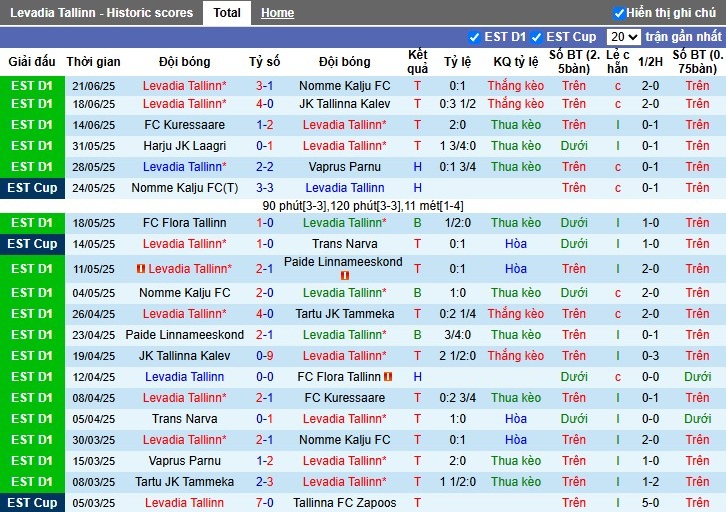The width and height of the screenshot is (726, 512).
Task: Select FC Flora Tallinn home team on 18/05/25
Action: pyautogui.click(x=184, y=223)
